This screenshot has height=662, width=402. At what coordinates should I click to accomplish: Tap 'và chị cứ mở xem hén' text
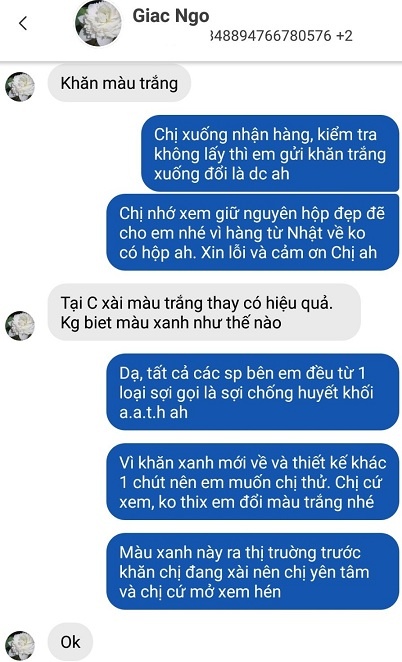click(x=200, y=591)
